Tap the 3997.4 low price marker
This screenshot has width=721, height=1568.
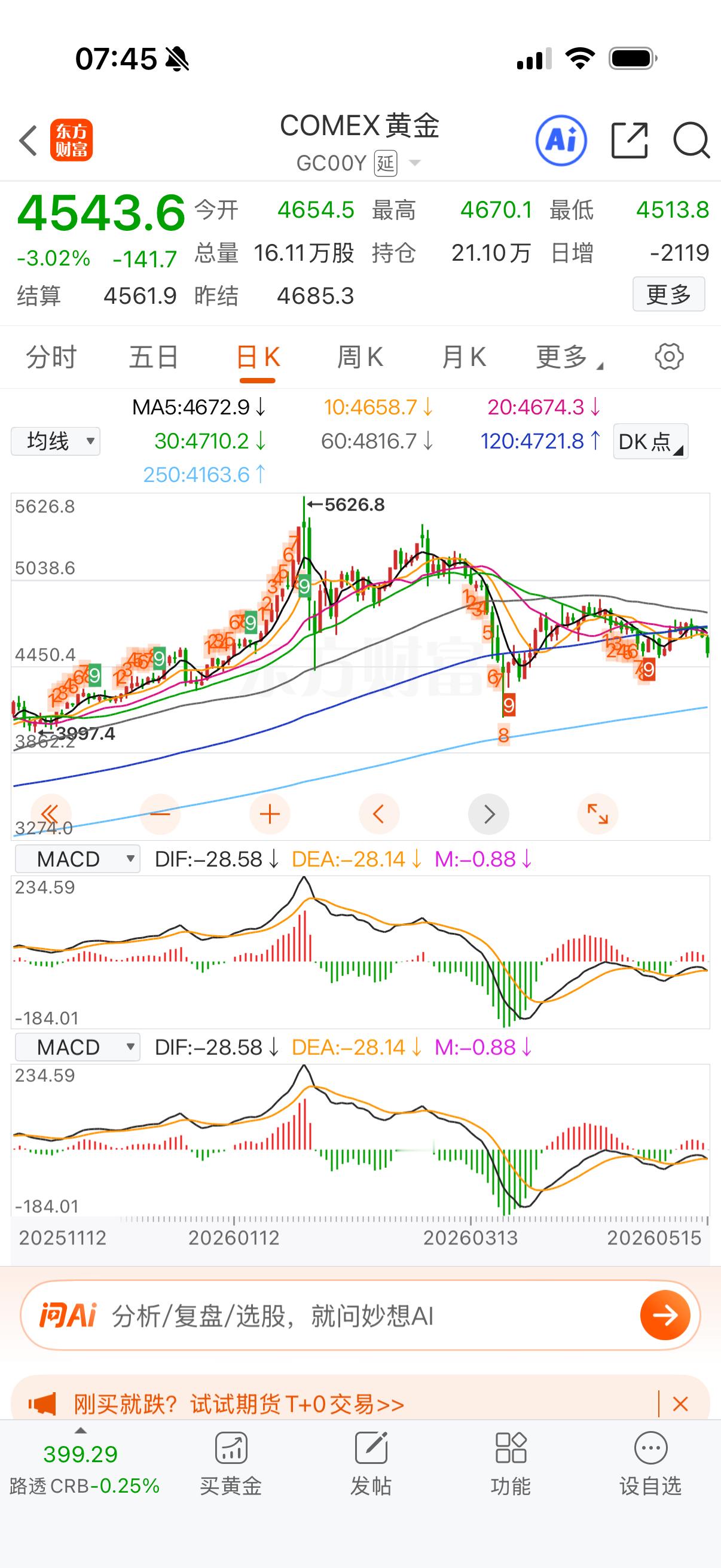click(77, 734)
